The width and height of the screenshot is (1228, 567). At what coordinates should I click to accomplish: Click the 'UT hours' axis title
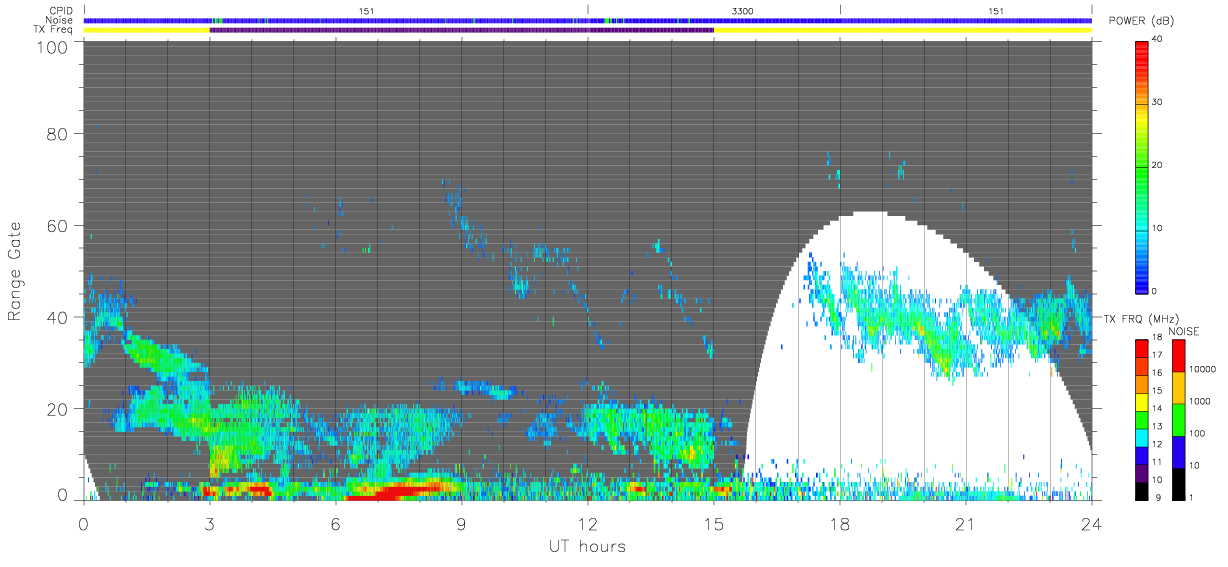coord(586,546)
